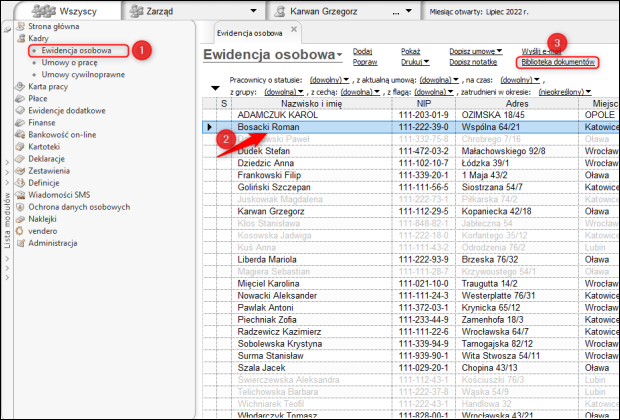Click the Biblioteka dokumentów link
This screenshot has width=620, height=420.
click(558, 62)
